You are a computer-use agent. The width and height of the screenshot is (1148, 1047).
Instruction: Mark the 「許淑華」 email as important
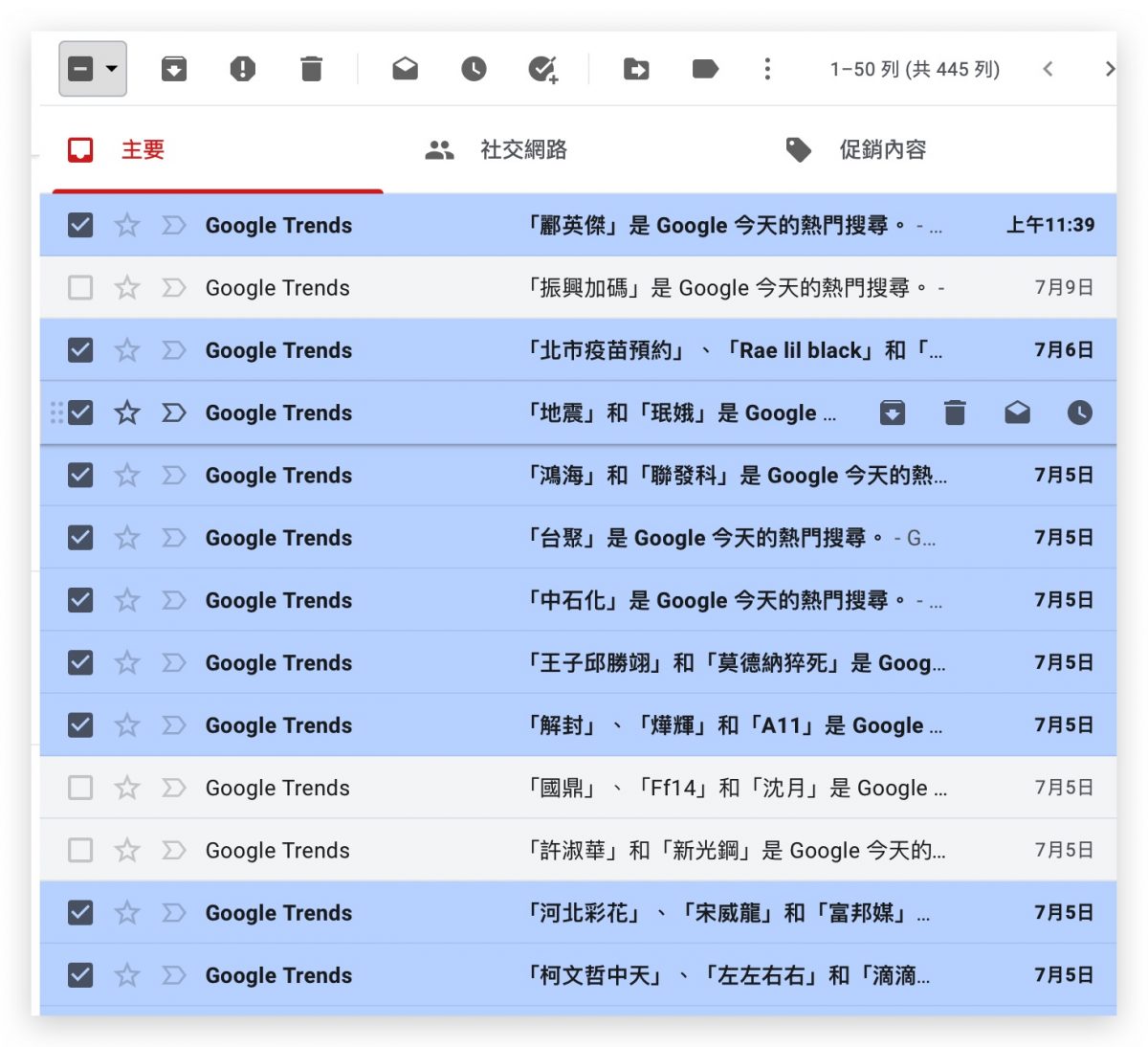(x=173, y=850)
